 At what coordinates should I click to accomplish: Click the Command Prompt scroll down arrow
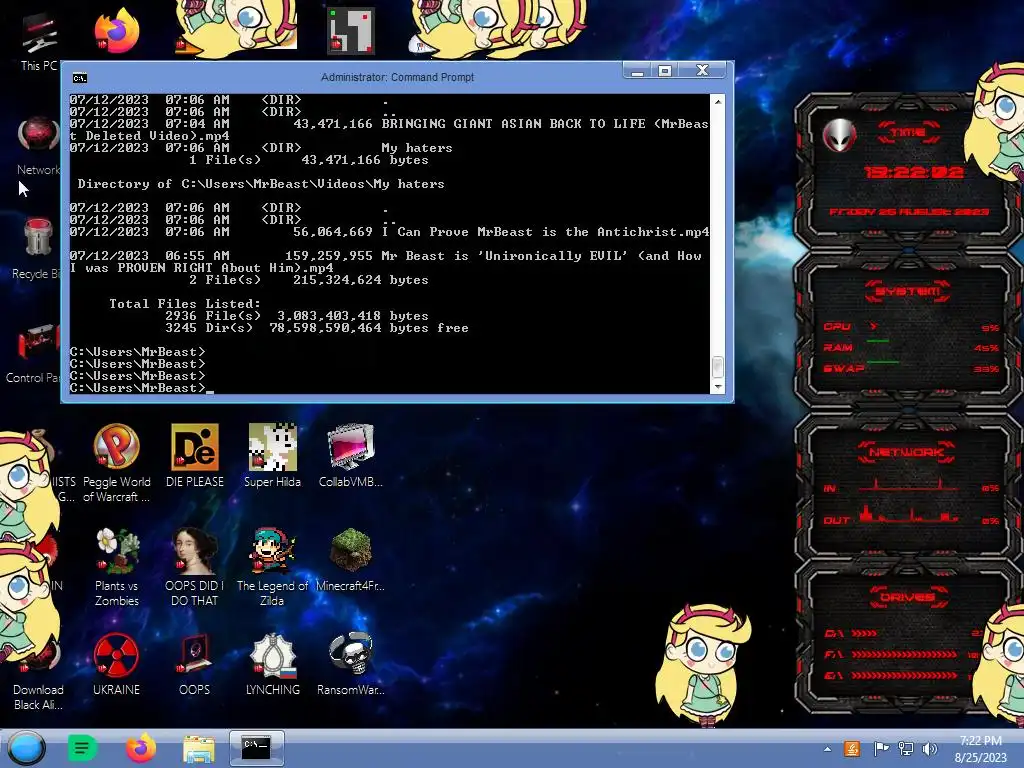pyautogui.click(x=718, y=386)
